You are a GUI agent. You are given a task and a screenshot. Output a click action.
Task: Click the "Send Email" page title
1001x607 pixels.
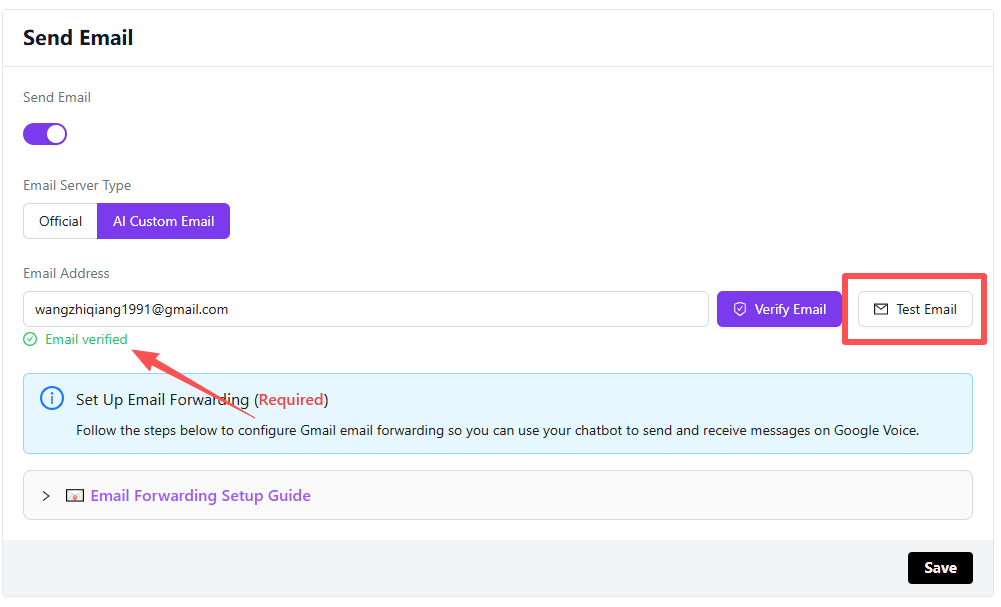[78, 38]
